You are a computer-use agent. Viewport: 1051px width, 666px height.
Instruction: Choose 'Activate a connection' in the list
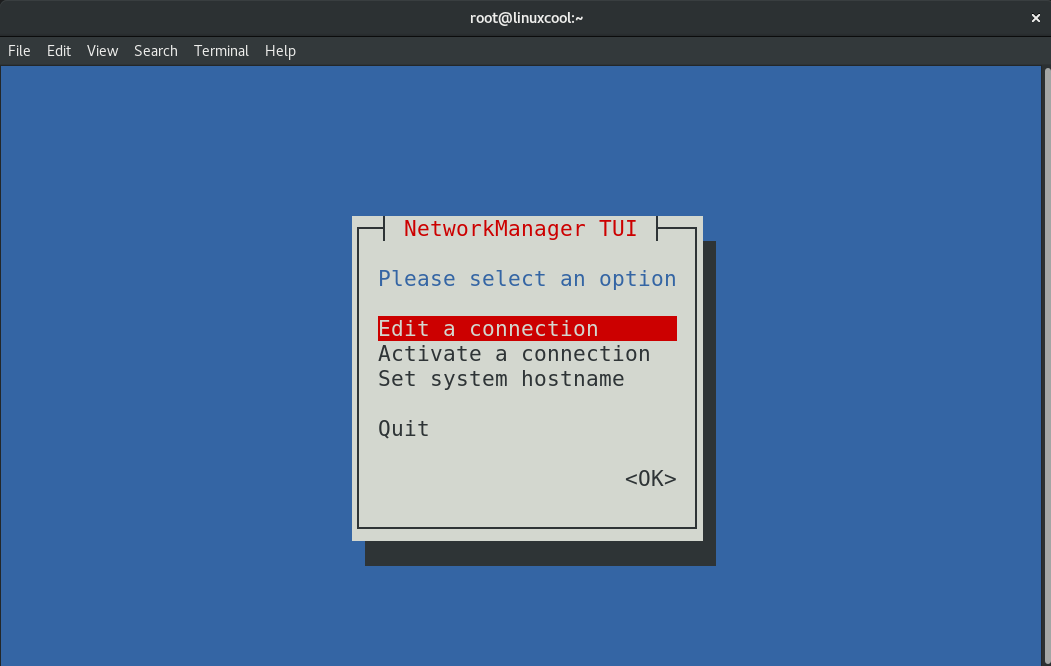click(514, 354)
